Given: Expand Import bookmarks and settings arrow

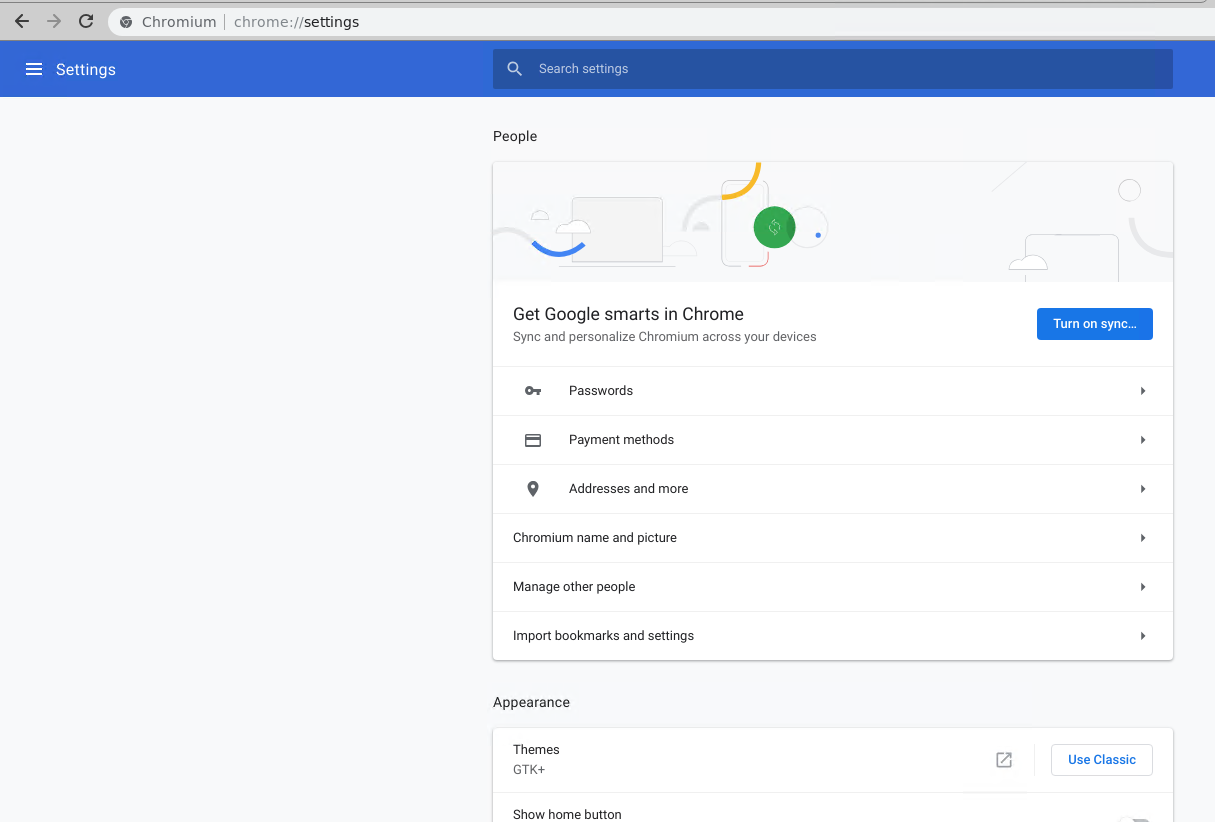Looking at the screenshot, I should click(1143, 636).
